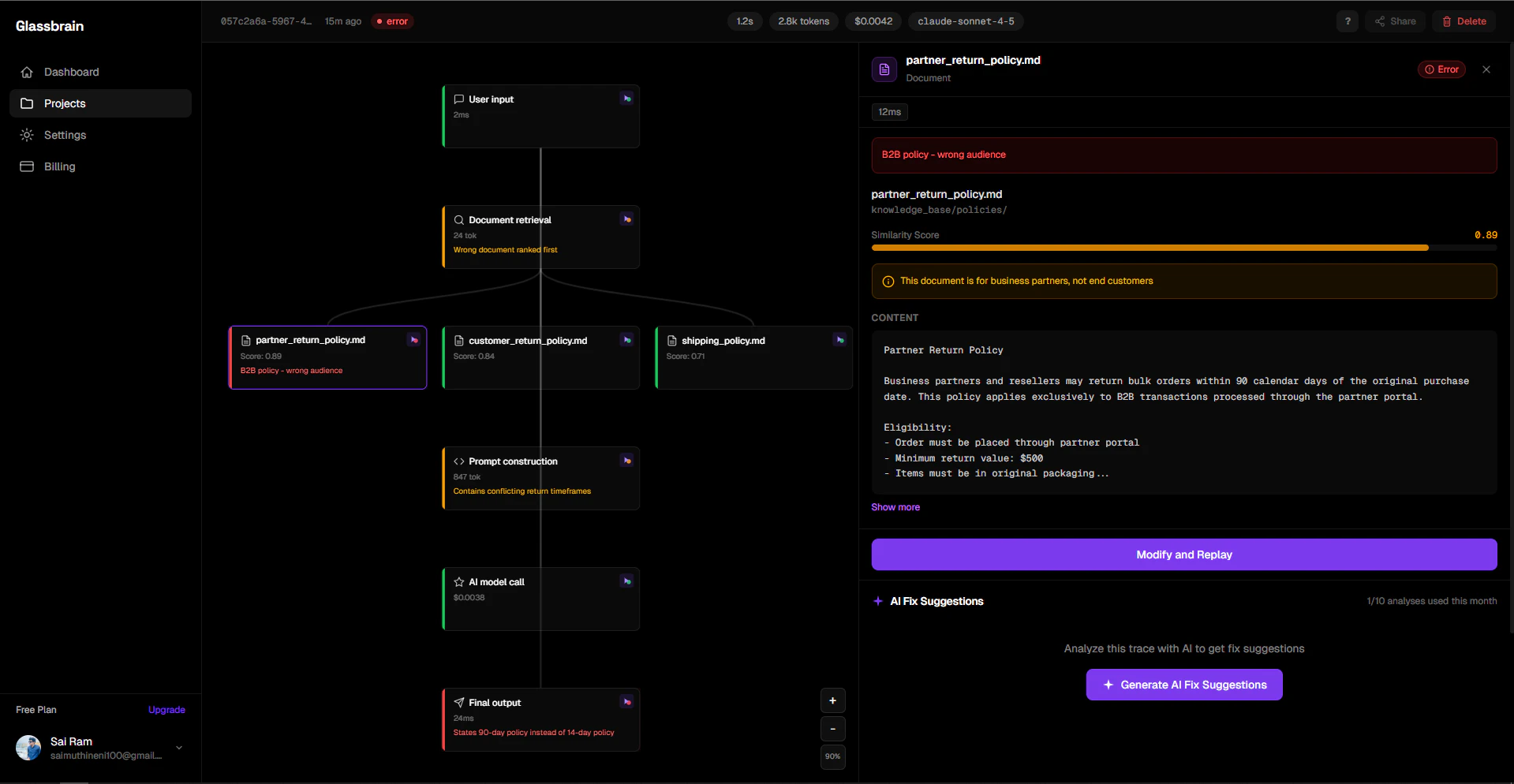The width and height of the screenshot is (1514, 784).
Task: Click the Modify and Replay button
Action: click(x=1183, y=554)
